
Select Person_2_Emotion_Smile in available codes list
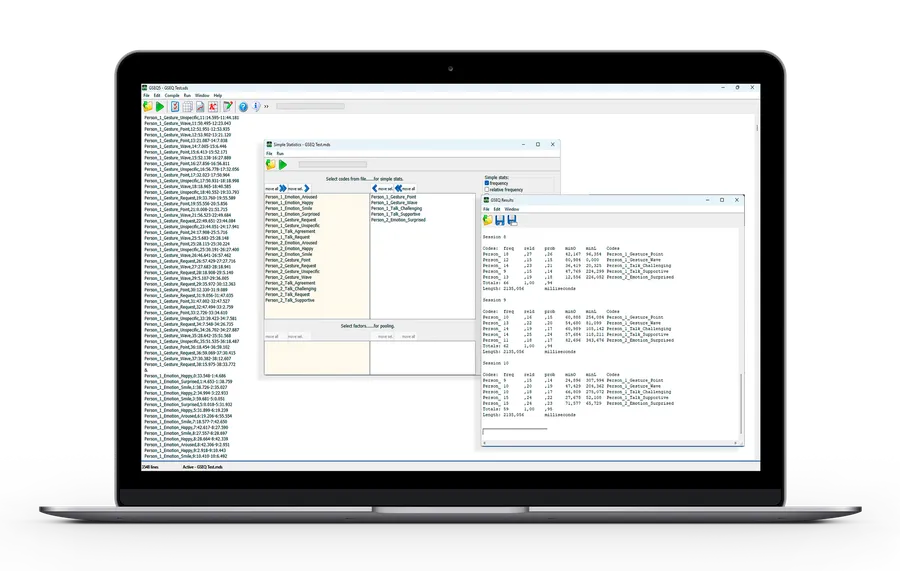tap(289, 254)
